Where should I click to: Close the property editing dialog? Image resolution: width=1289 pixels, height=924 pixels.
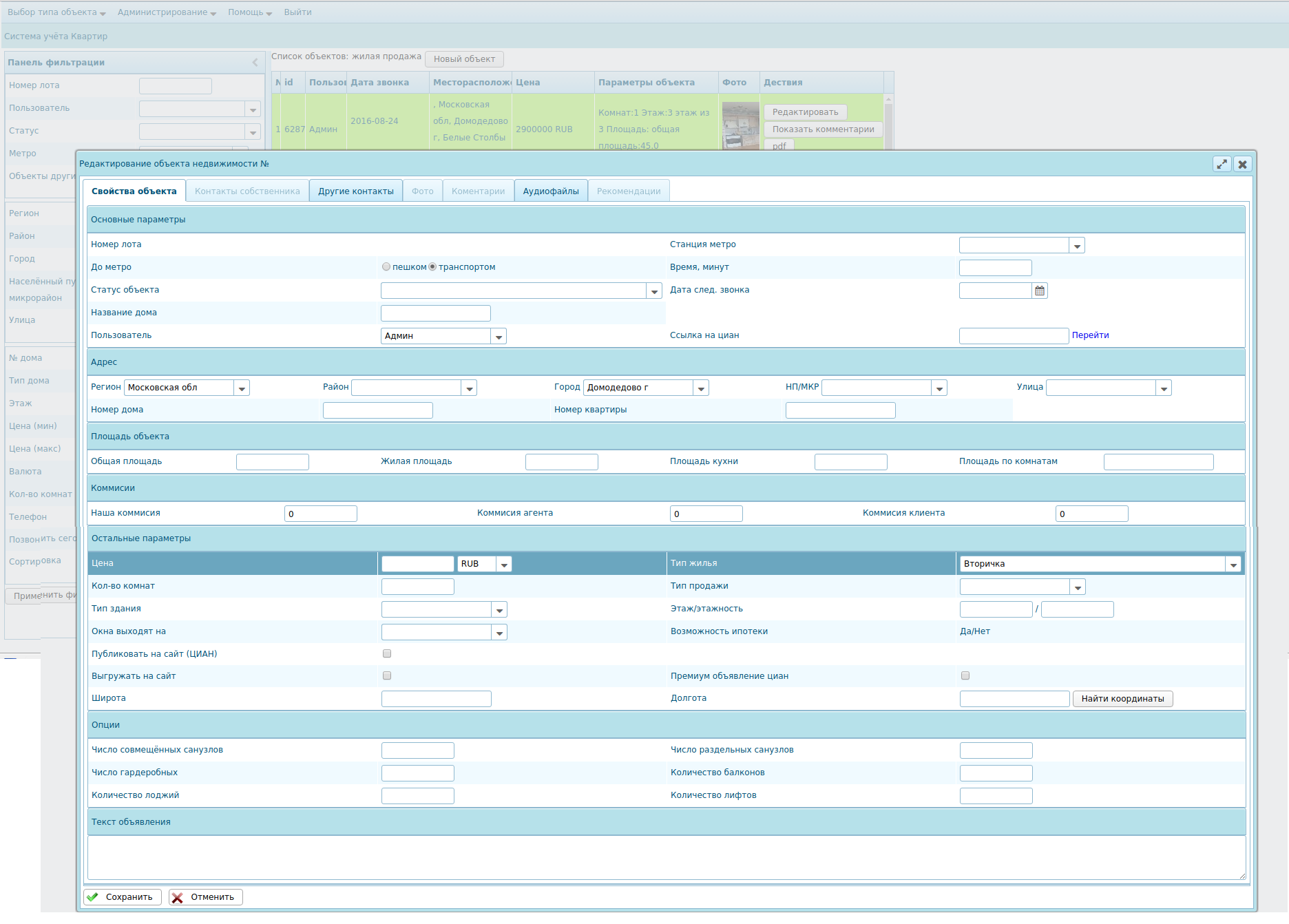(x=1242, y=165)
